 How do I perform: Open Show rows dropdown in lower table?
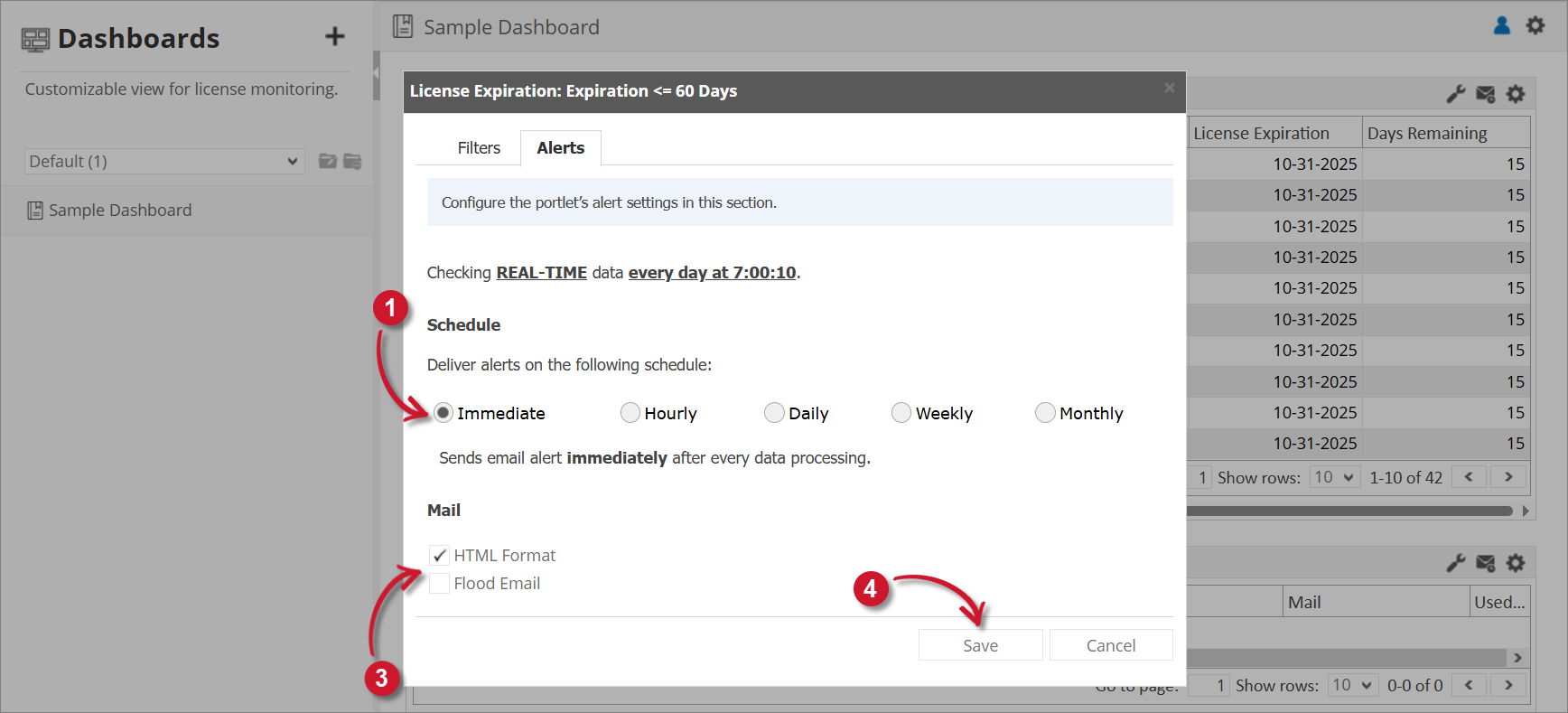tap(1352, 685)
